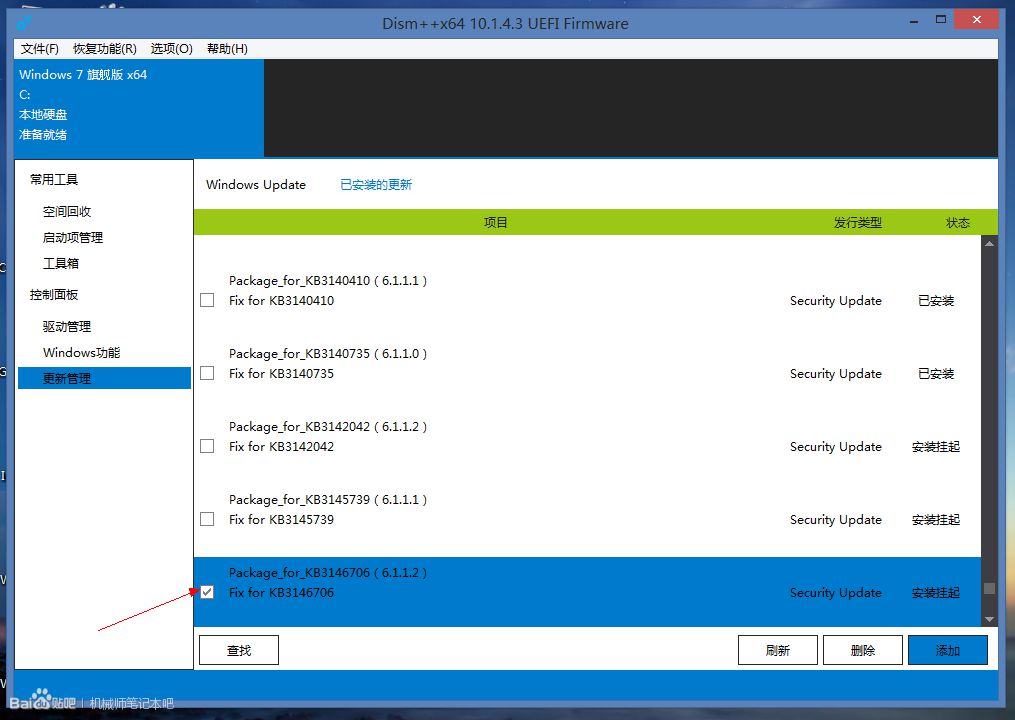Click the update list scroll up arrow
The width and height of the screenshot is (1015, 720).
tap(989, 243)
